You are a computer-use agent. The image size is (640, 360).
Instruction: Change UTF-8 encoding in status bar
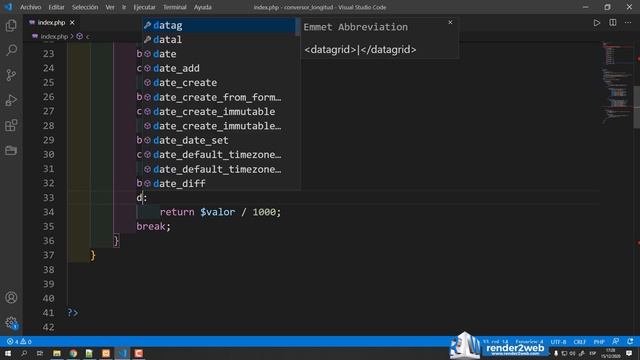(x=558, y=342)
